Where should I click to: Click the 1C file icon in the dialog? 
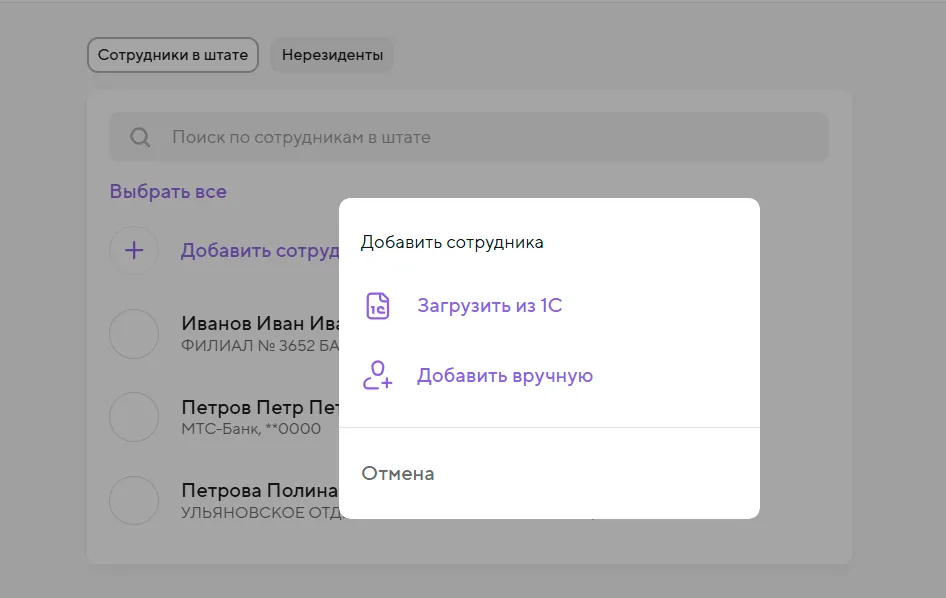click(x=378, y=306)
